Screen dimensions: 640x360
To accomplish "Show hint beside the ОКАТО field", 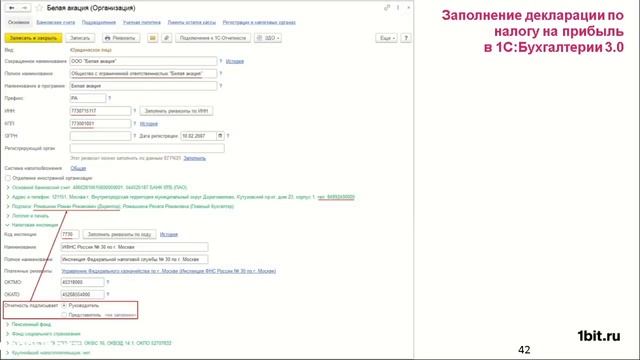I will (108, 294).
